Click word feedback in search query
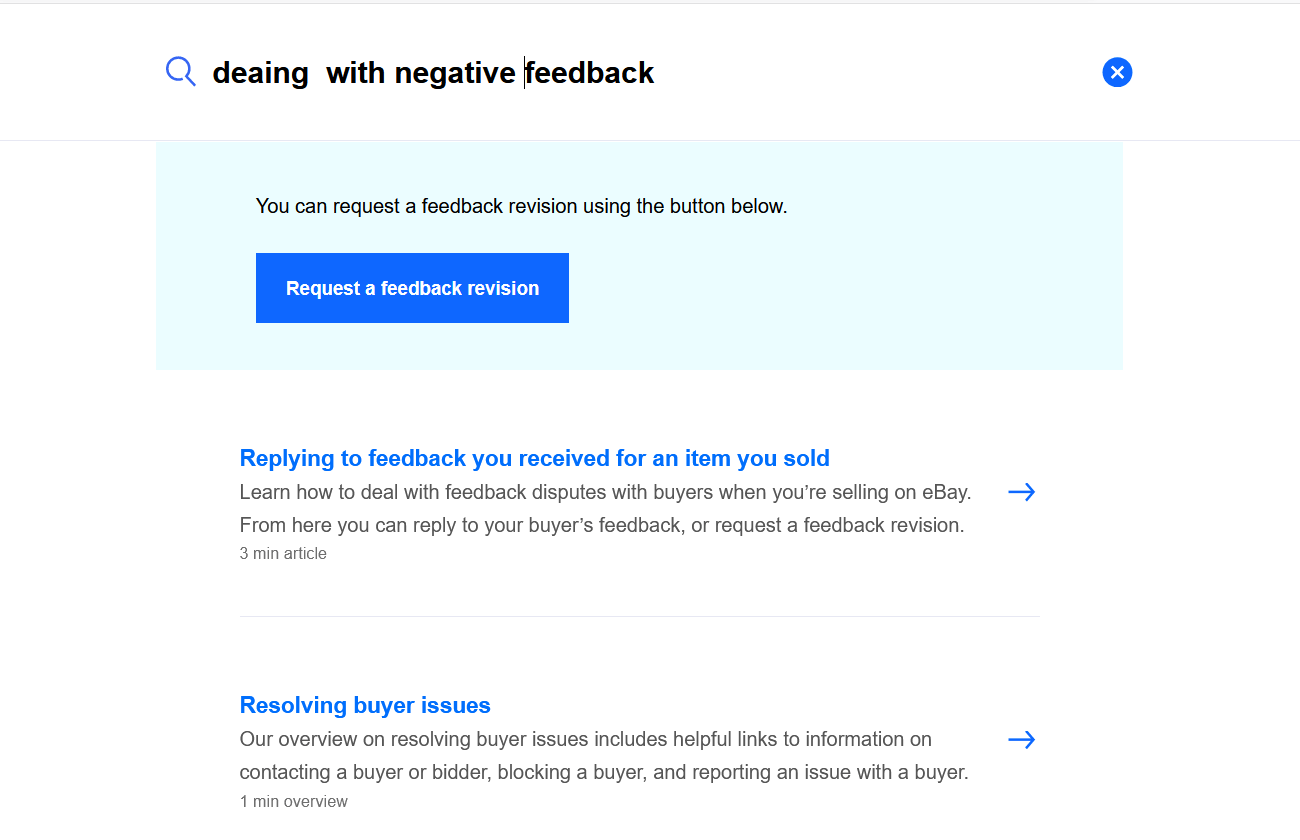The image size is (1300, 840). tap(590, 72)
